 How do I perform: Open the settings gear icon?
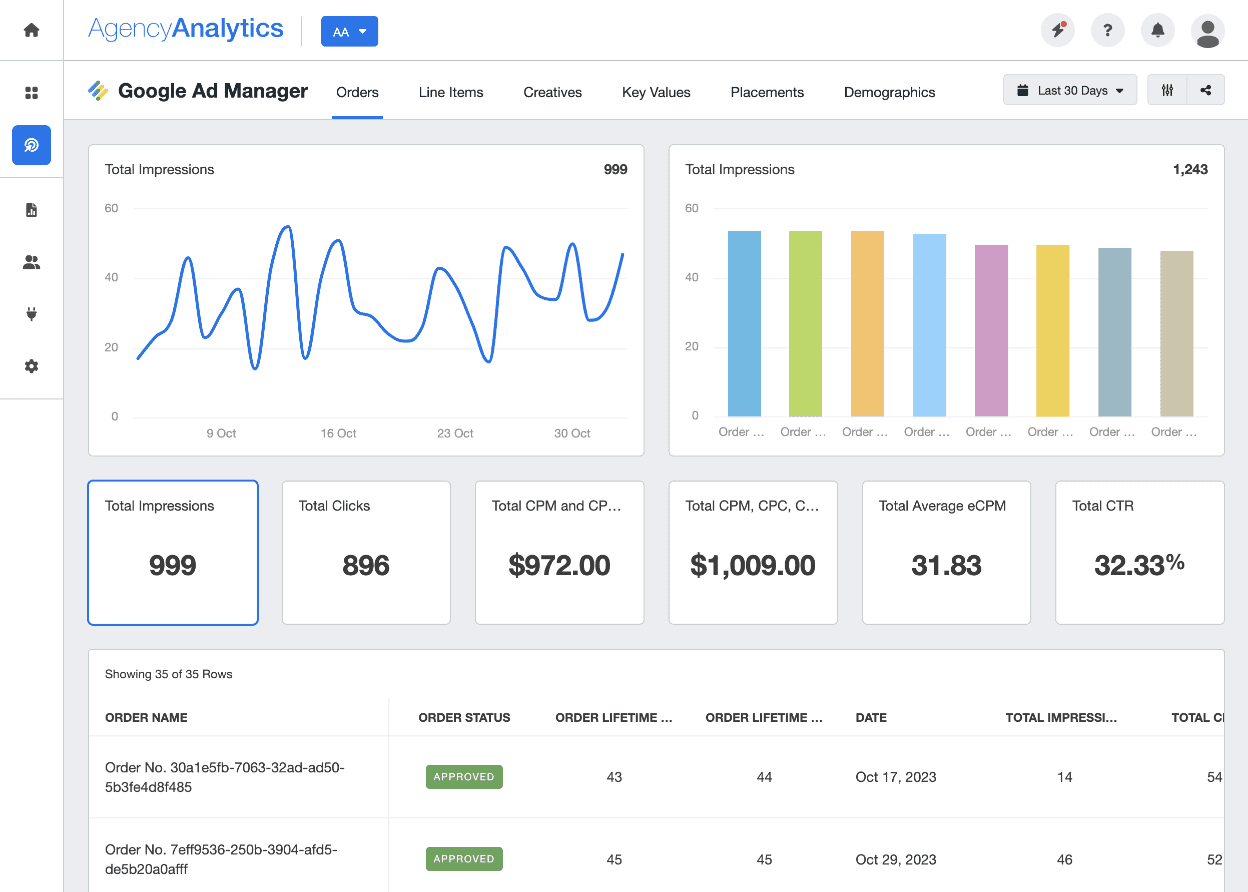(x=31, y=366)
